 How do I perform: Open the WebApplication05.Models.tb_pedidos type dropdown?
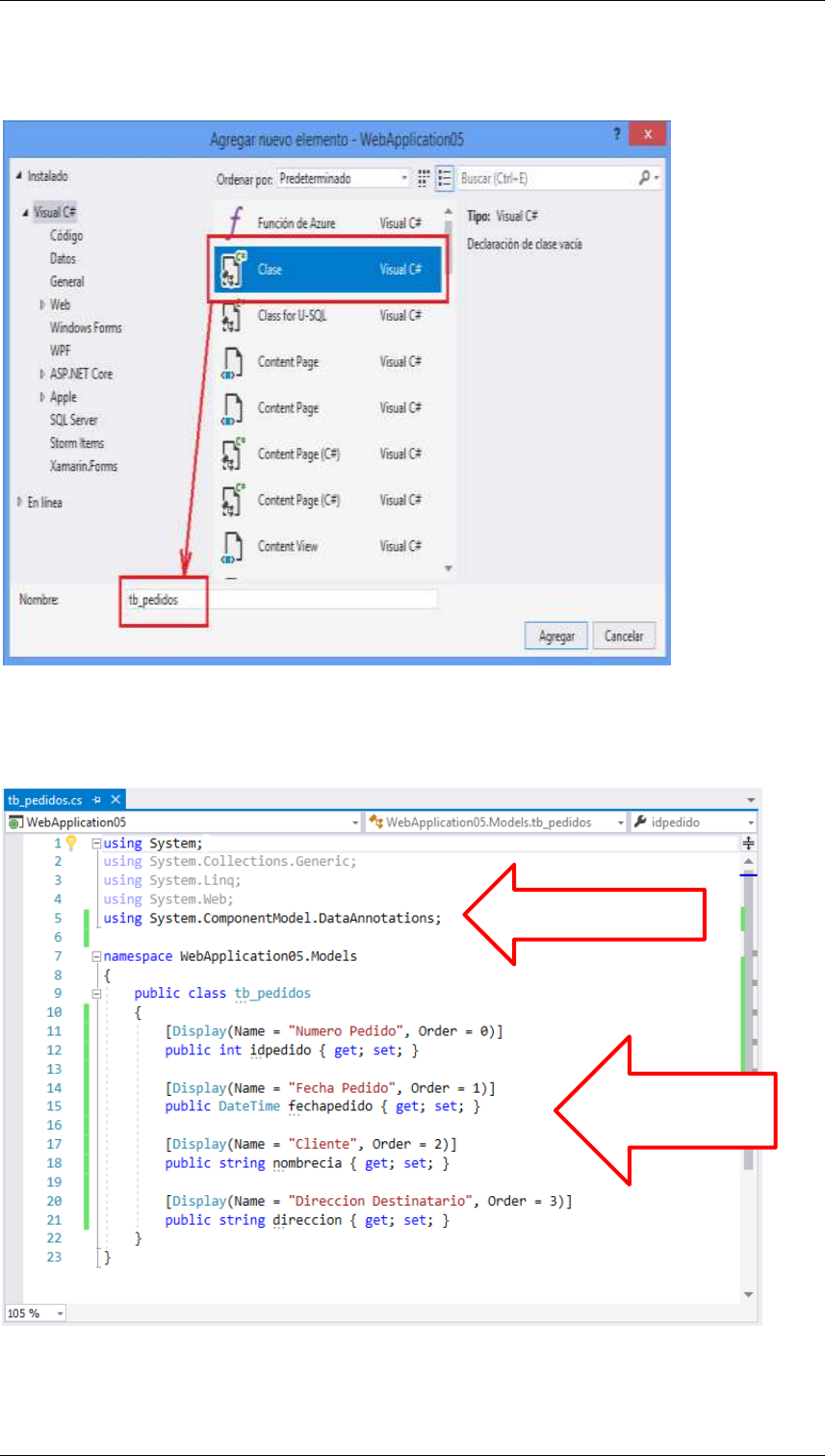[620, 822]
